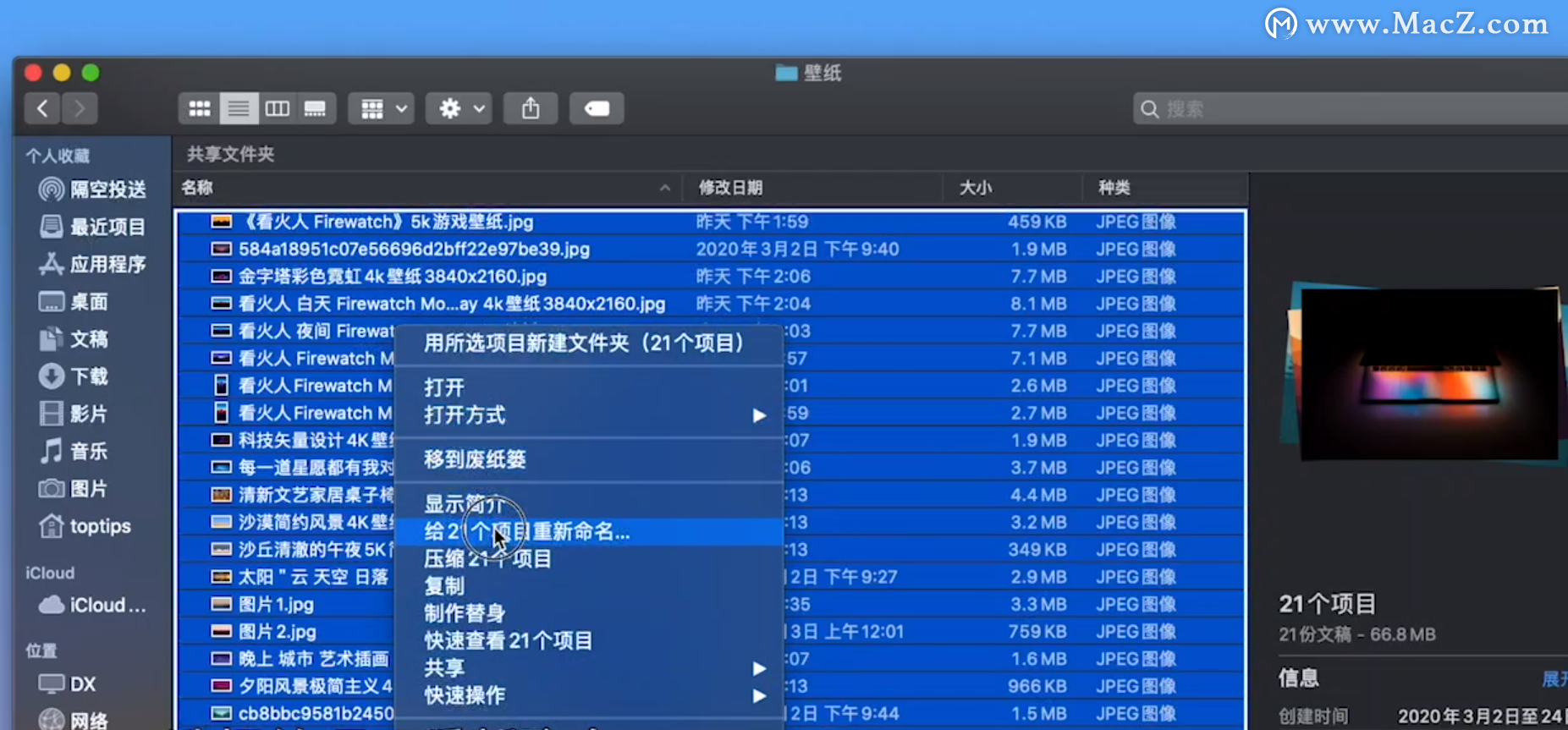Screen dimensions: 1568x730
Task: Choose 给21个项目重新命名… option
Action: point(588,531)
